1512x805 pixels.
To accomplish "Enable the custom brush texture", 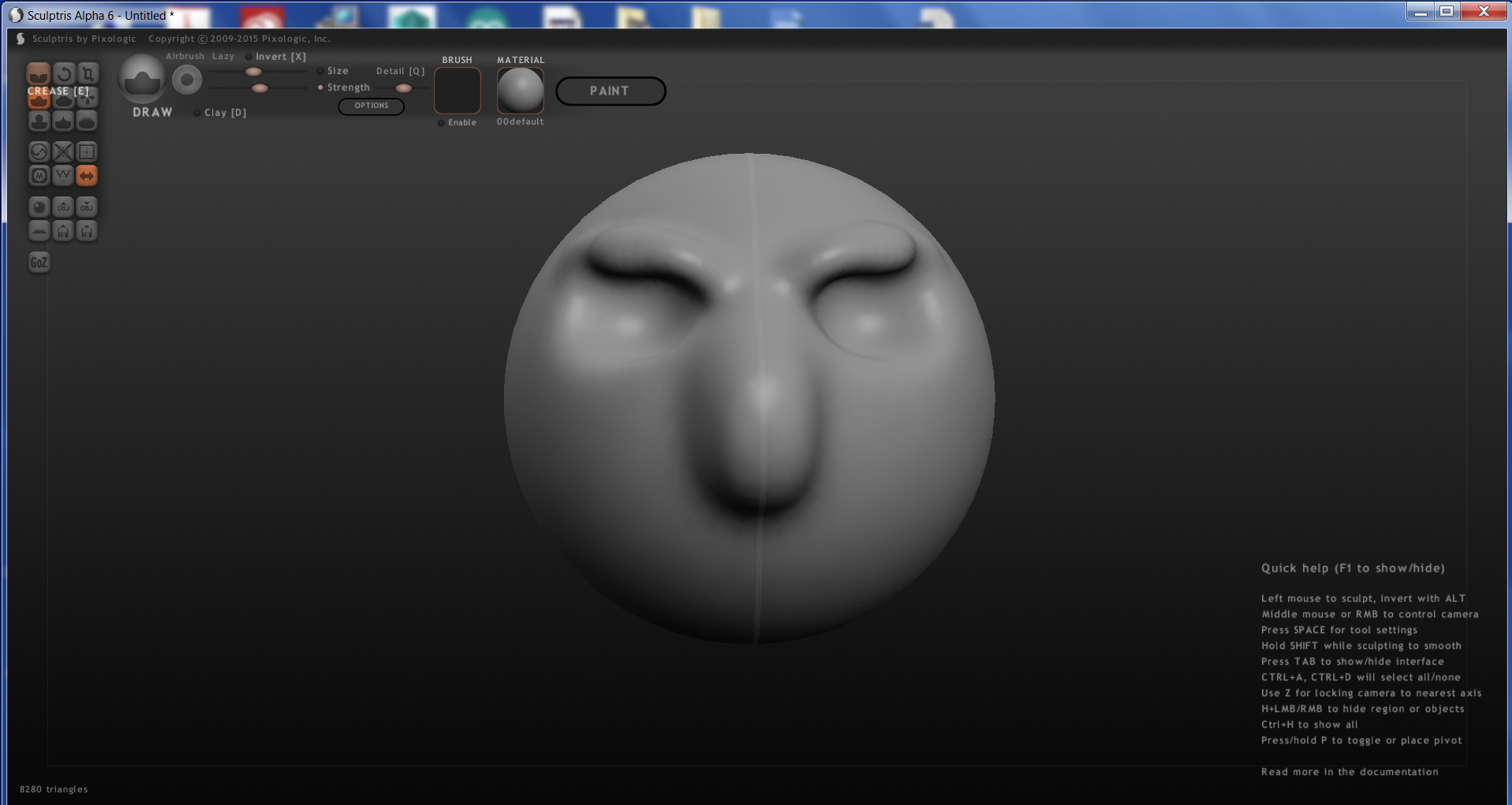I will (457, 123).
